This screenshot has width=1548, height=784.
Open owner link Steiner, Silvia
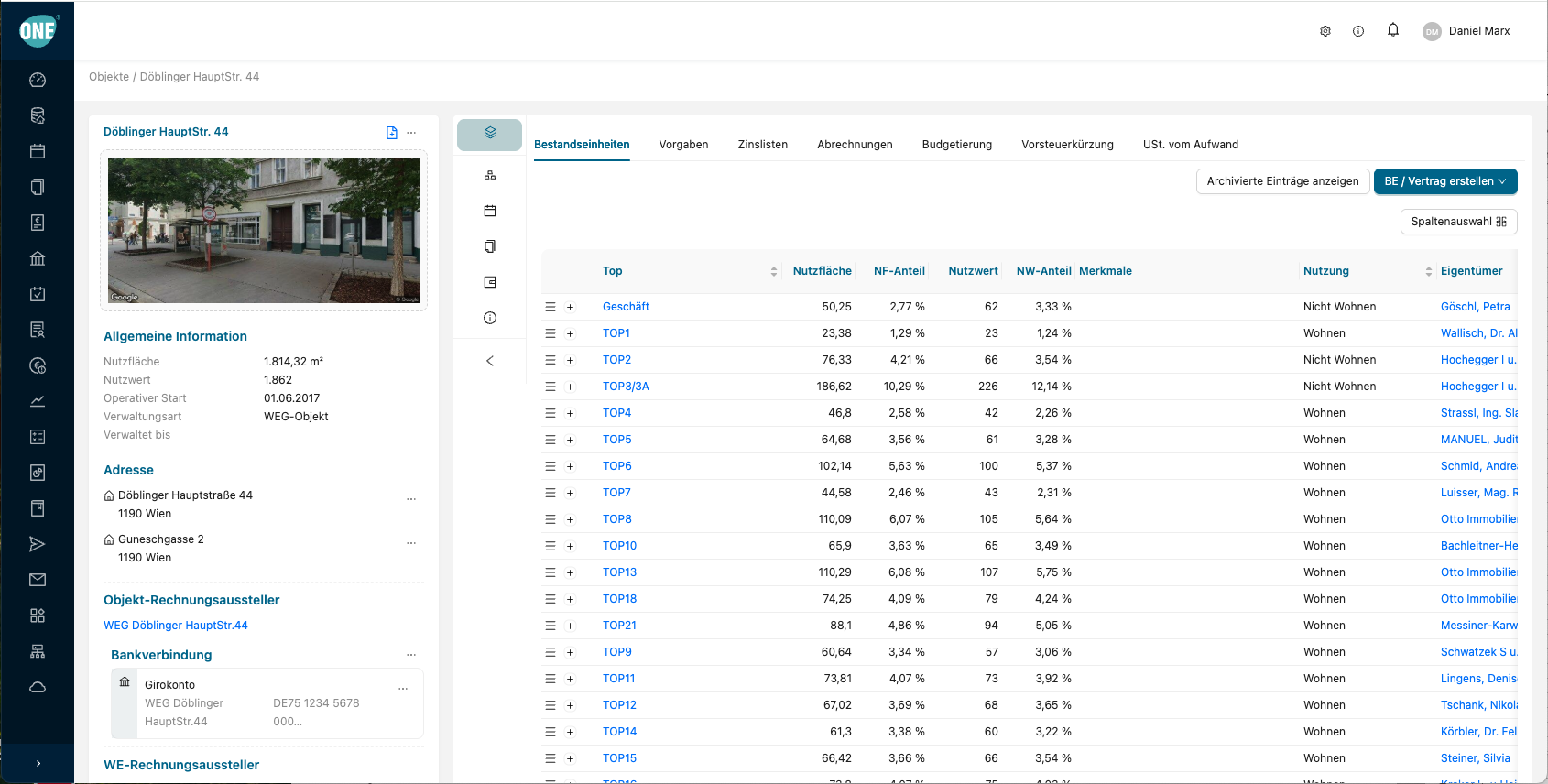[1476, 758]
